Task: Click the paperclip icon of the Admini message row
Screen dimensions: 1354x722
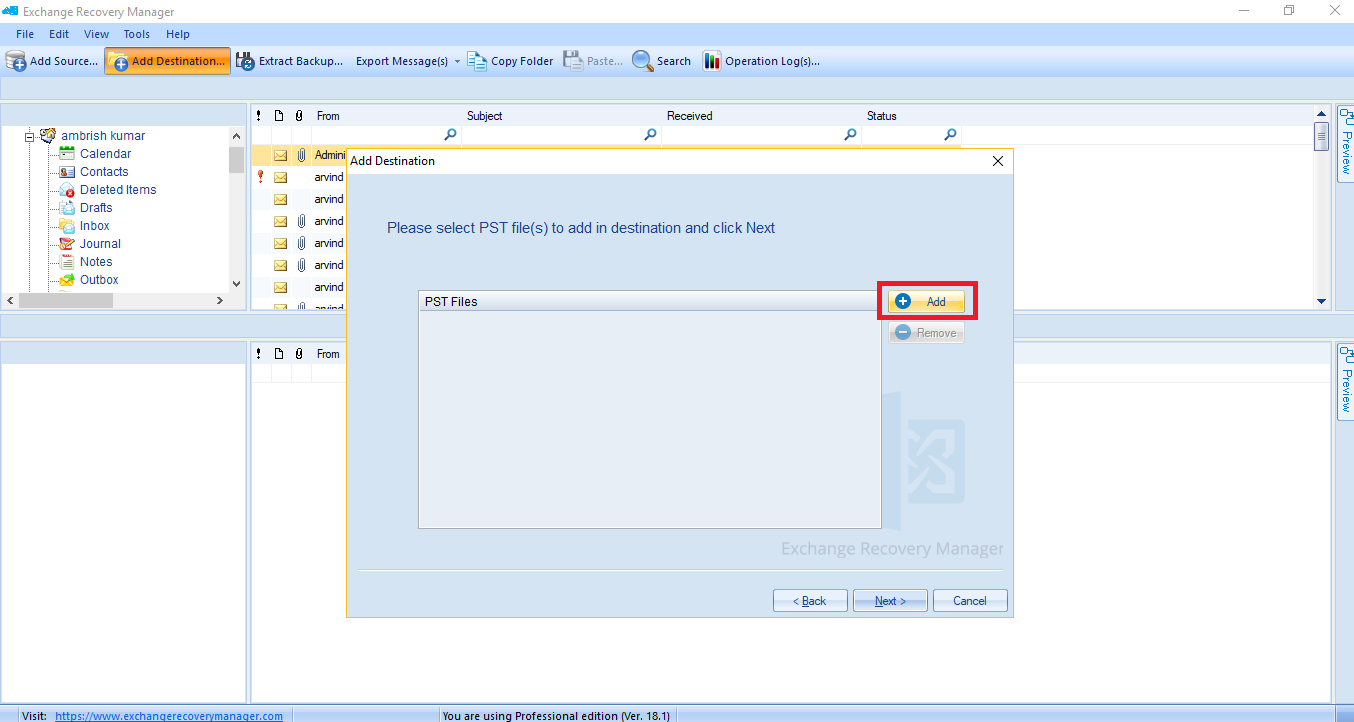Action: (301, 155)
